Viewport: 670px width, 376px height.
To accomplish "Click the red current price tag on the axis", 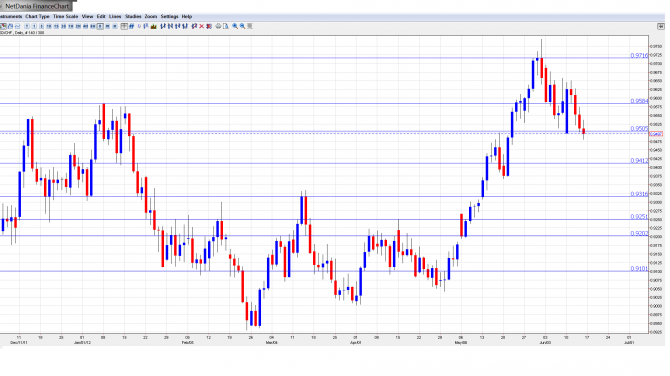I will coord(656,134).
